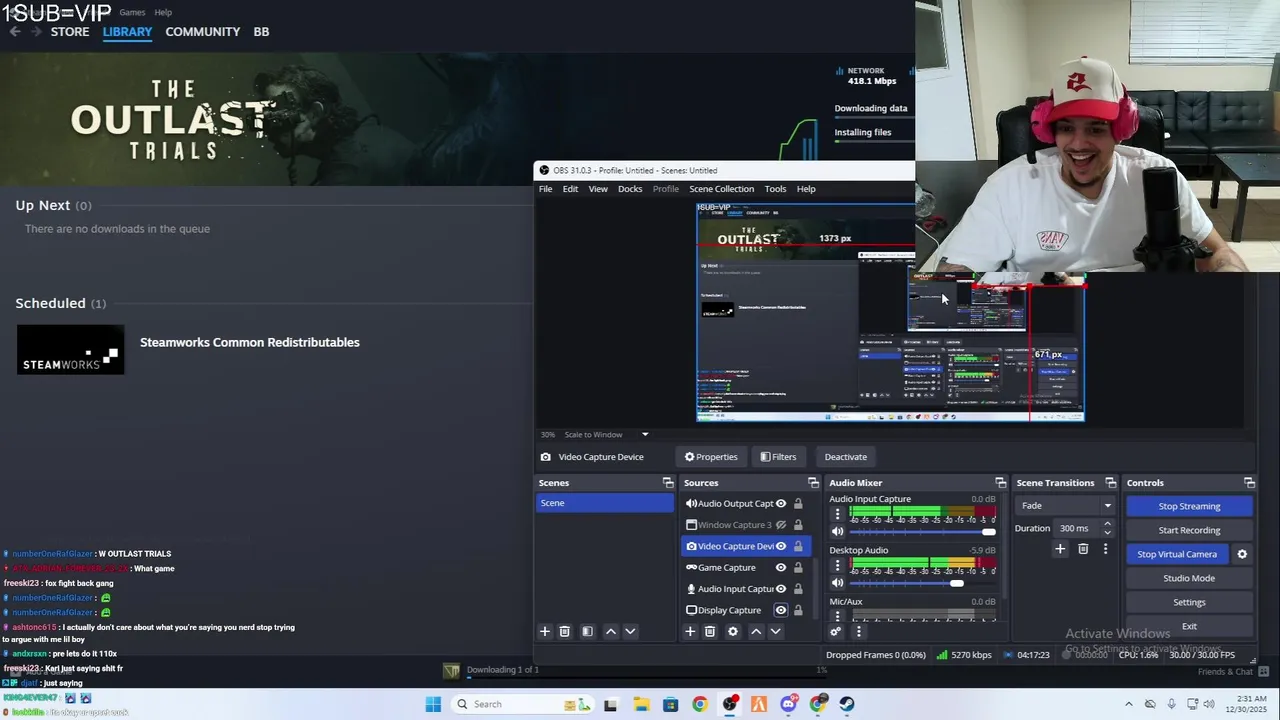Screen dimensions: 1280x720
Task: Open Steam from the taskbar
Action: (x=847, y=704)
